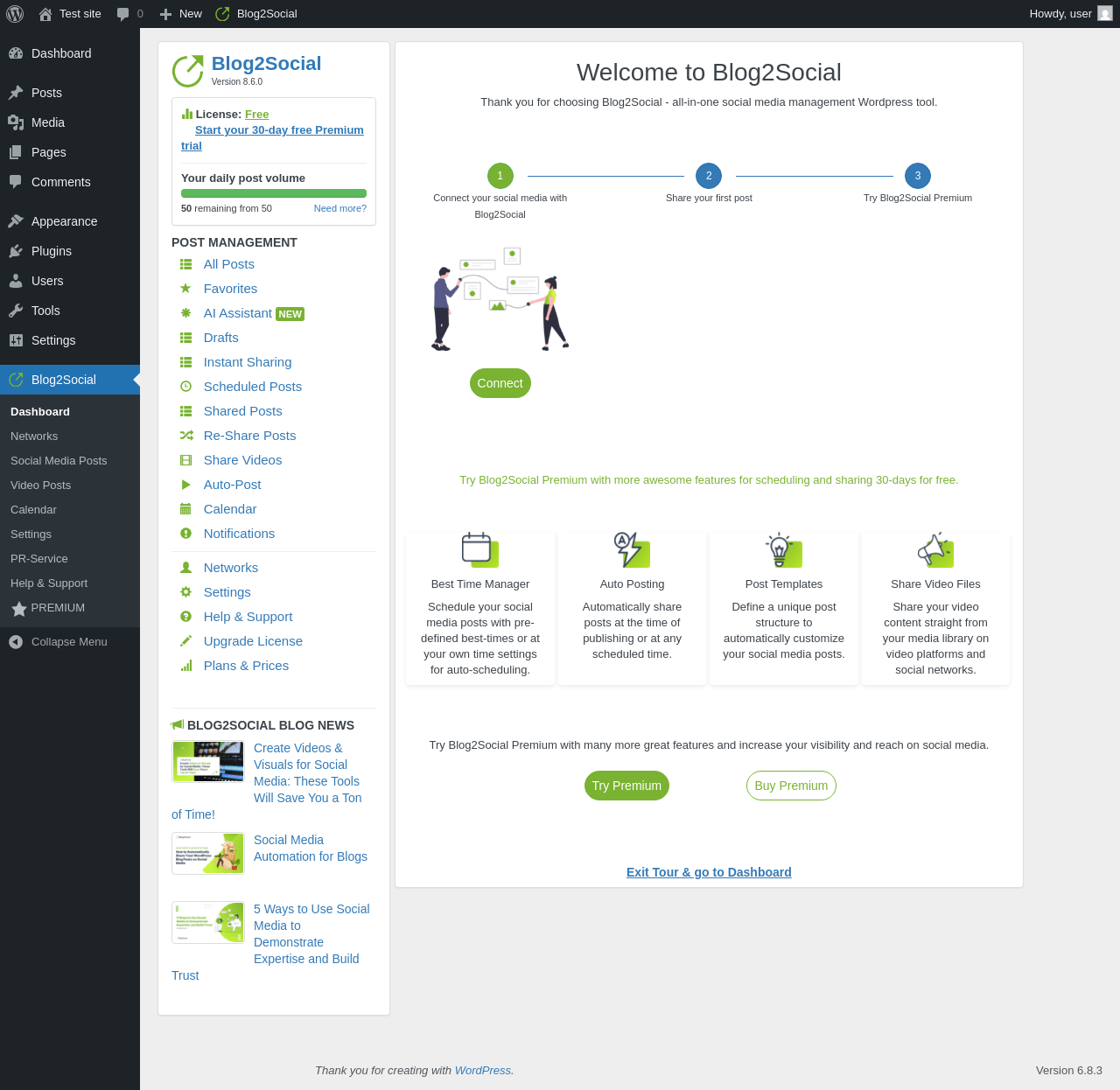The width and height of the screenshot is (1120, 1090).
Task: Go to Social Media Posts submenu item
Action: click(70, 461)
